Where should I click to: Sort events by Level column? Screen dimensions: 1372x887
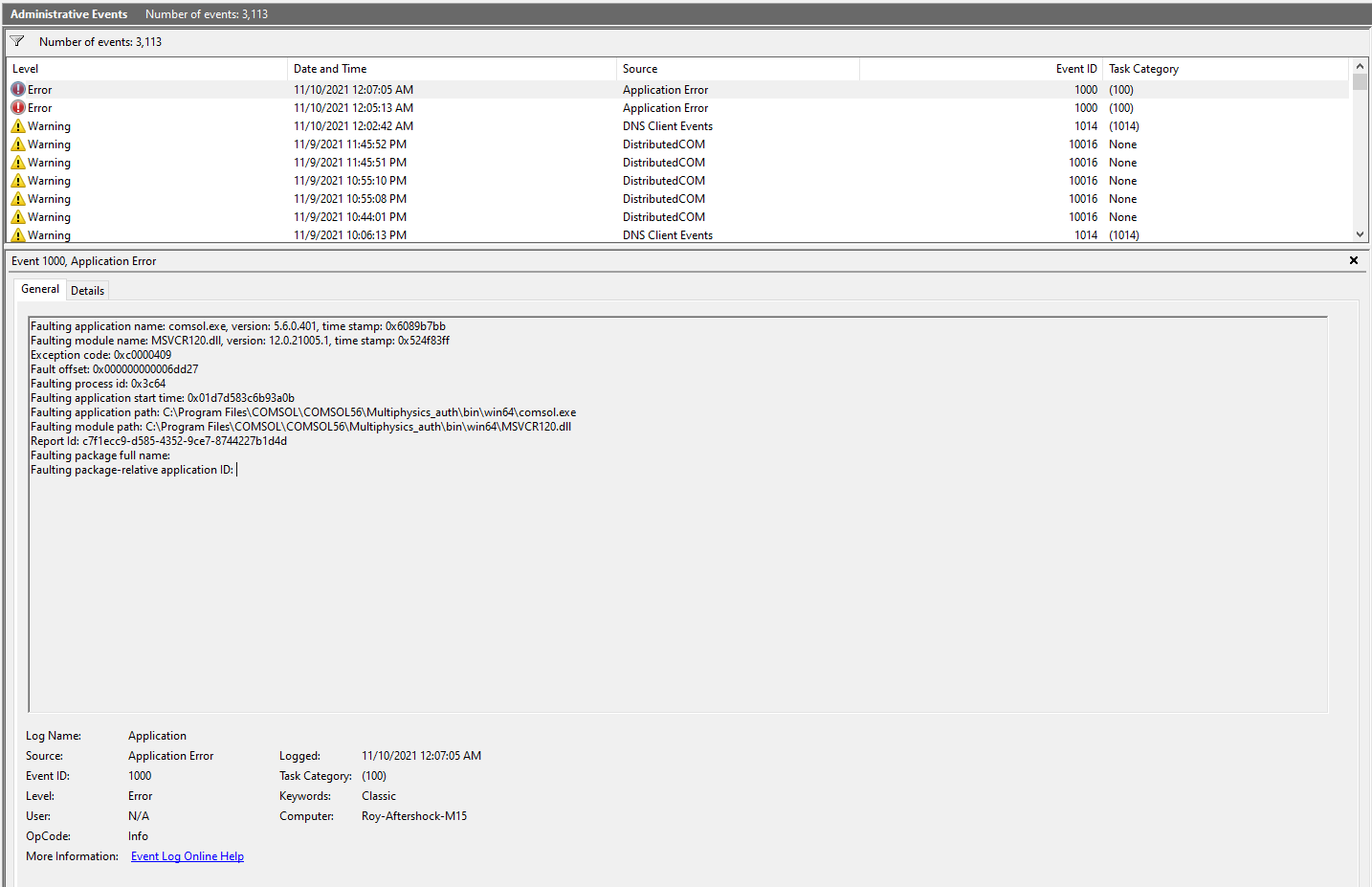144,69
